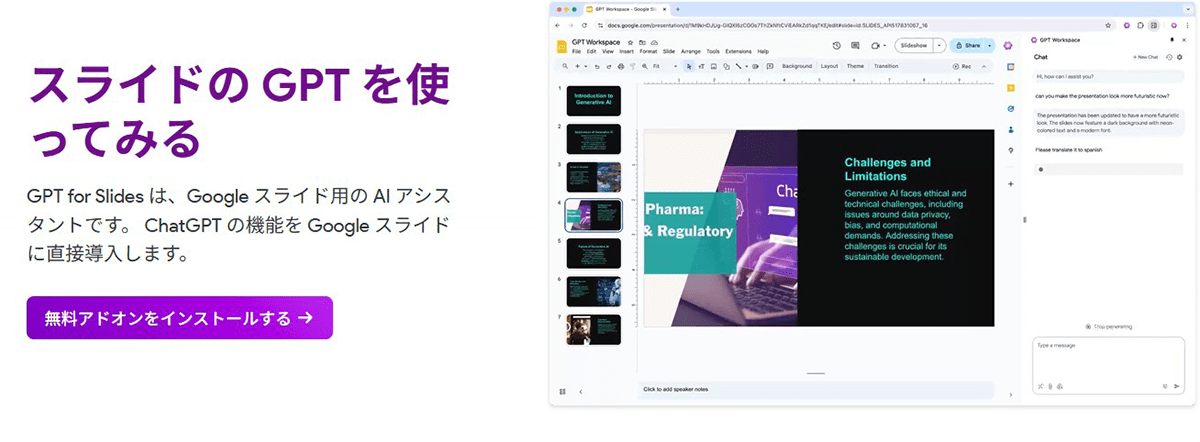Click the + New Chat button
The image size is (1200, 442).
point(1144,57)
